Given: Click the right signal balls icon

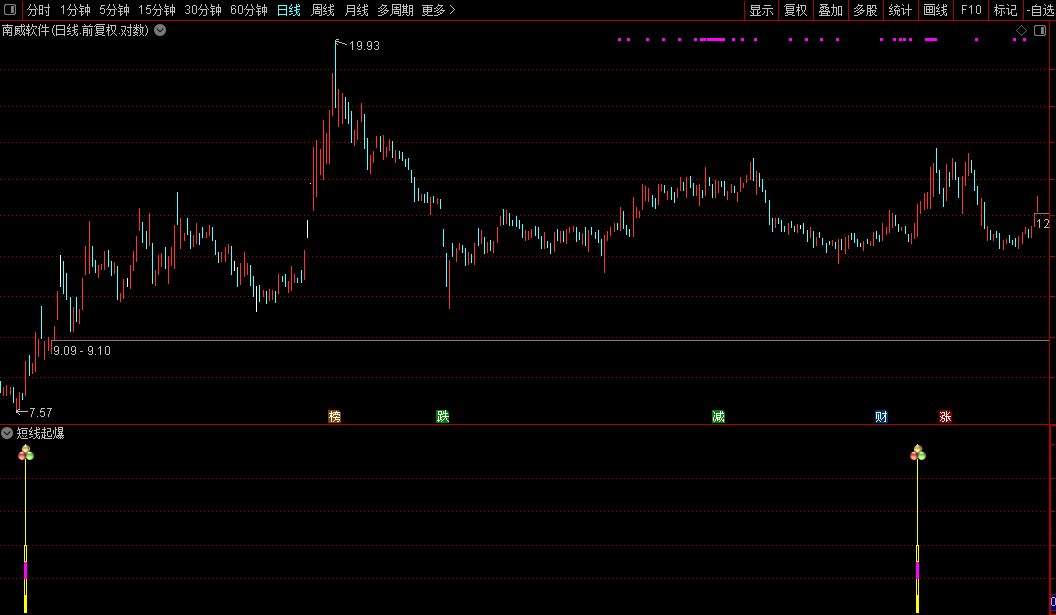Looking at the screenshot, I should pos(918,453).
